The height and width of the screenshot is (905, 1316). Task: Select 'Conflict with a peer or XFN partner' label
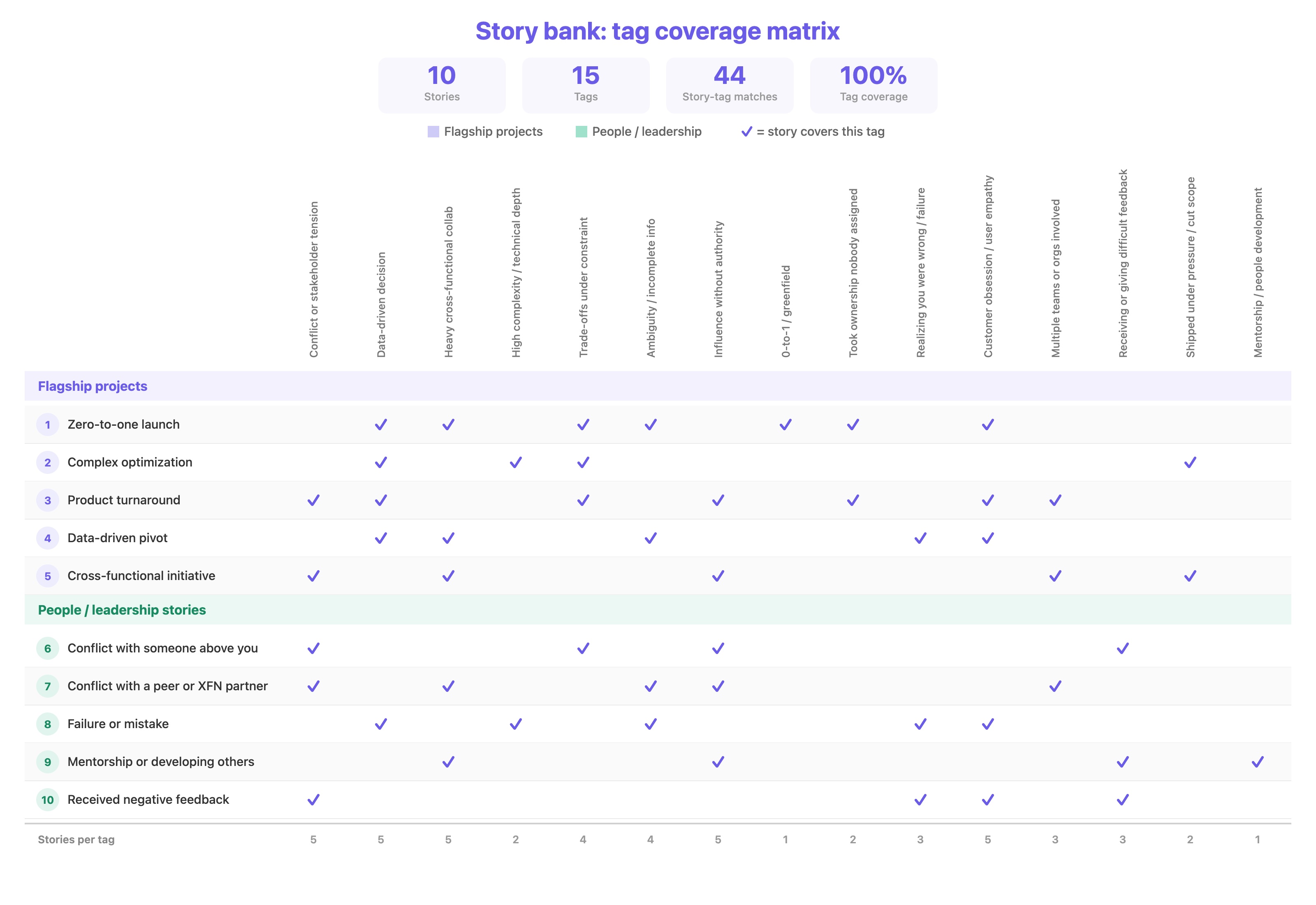point(167,686)
